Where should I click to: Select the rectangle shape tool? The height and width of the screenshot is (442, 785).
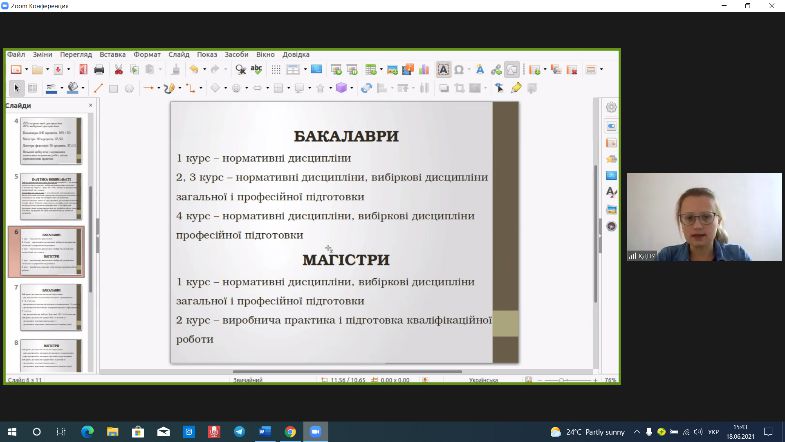click(x=113, y=88)
